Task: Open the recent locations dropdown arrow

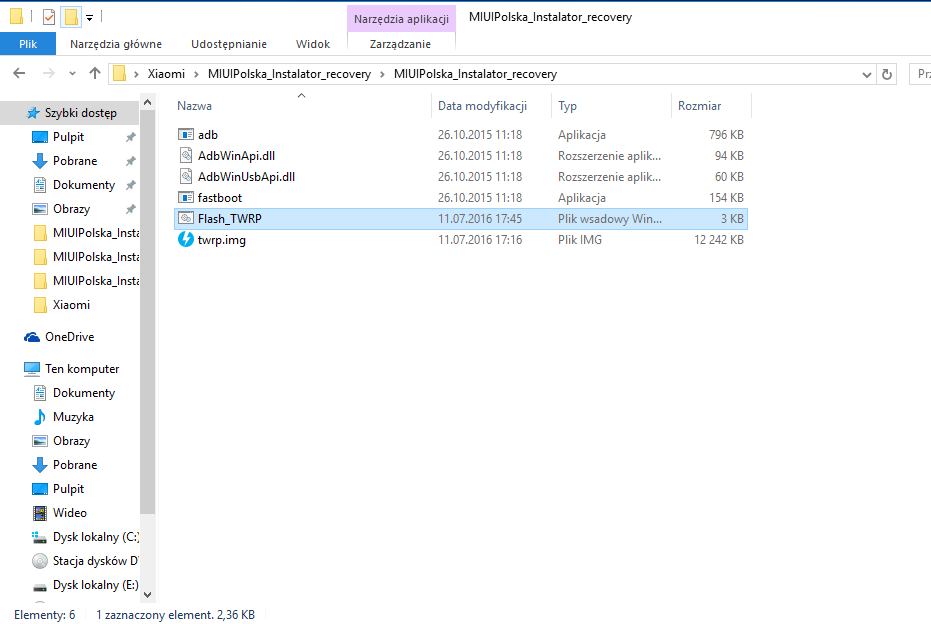Action: (71, 74)
